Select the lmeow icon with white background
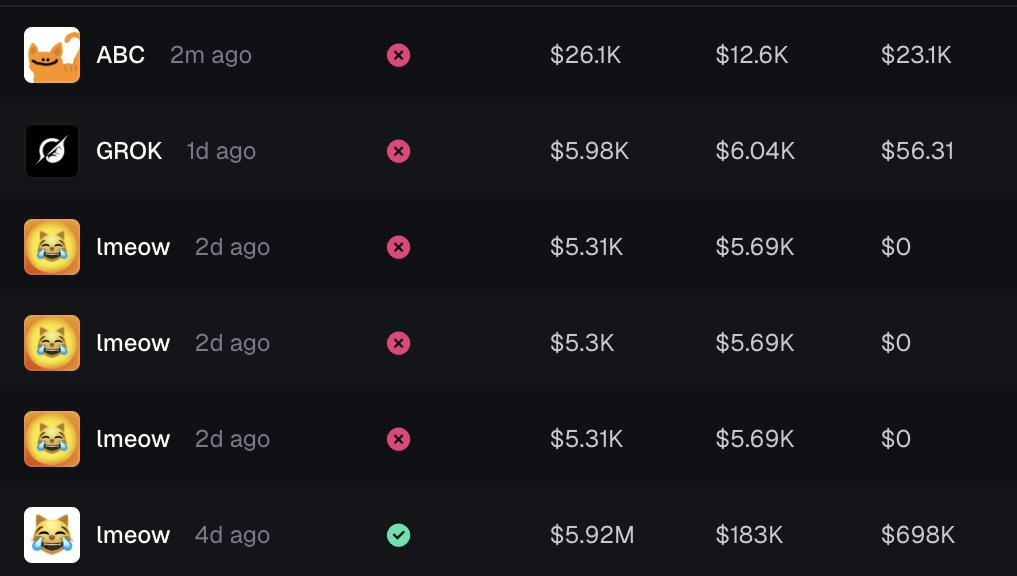Image resolution: width=1017 pixels, height=576 pixels. pyautogui.click(x=52, y=535)
